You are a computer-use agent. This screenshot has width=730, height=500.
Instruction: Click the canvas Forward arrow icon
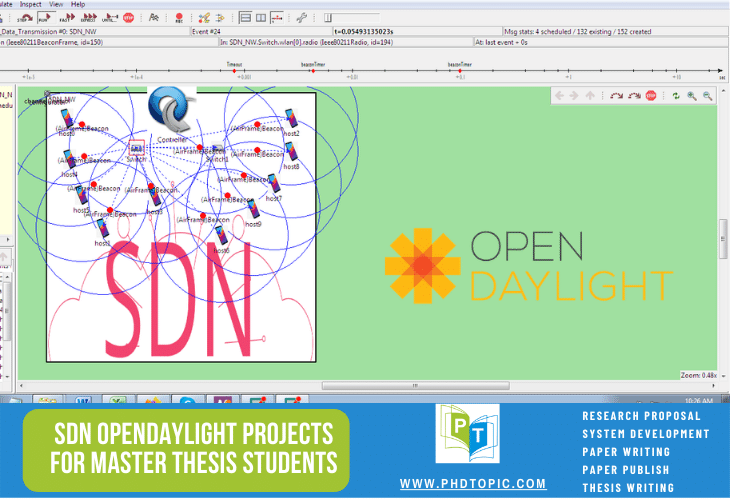574,95
